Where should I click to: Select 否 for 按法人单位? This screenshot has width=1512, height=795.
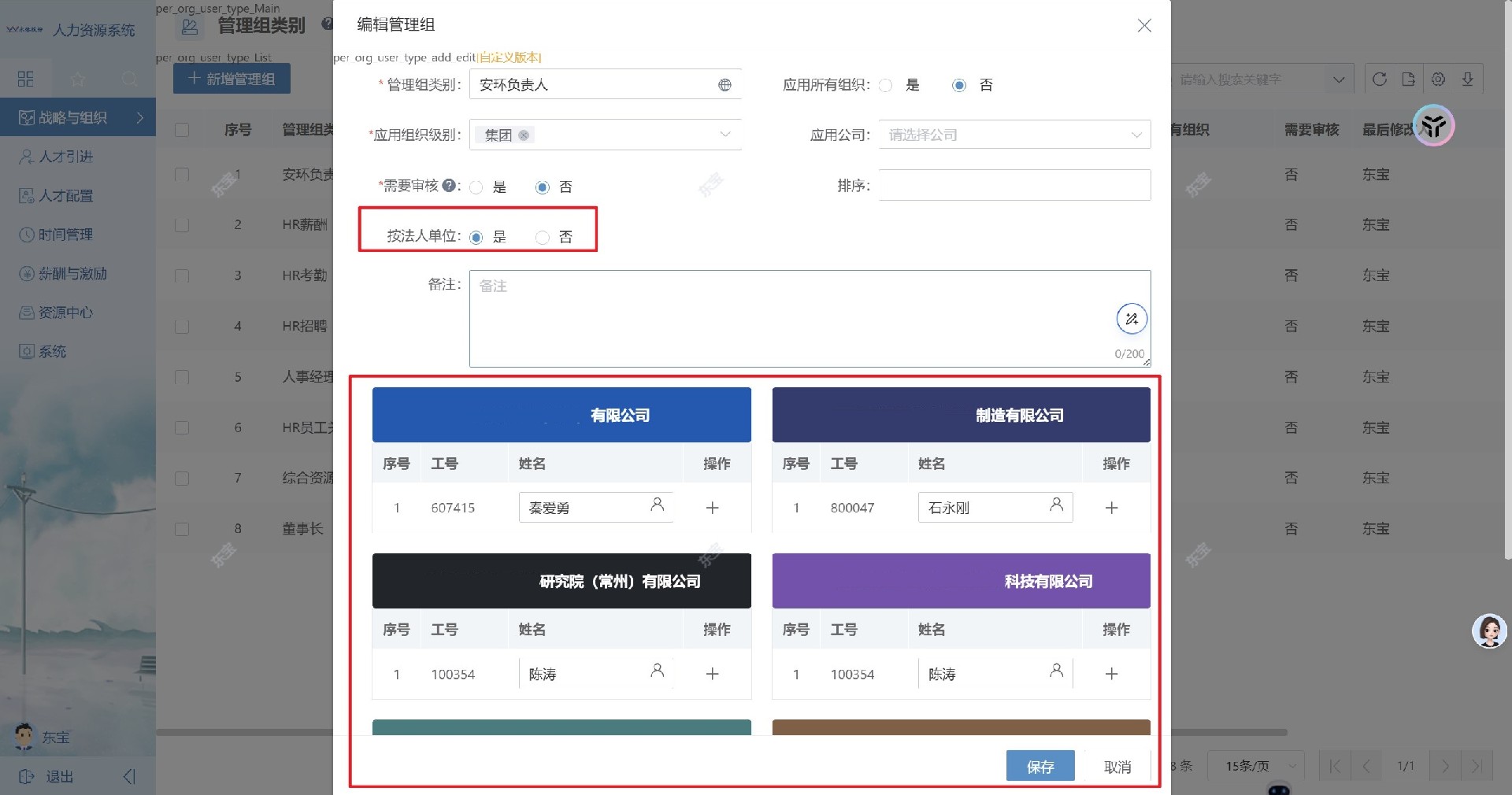pos(542,238)
